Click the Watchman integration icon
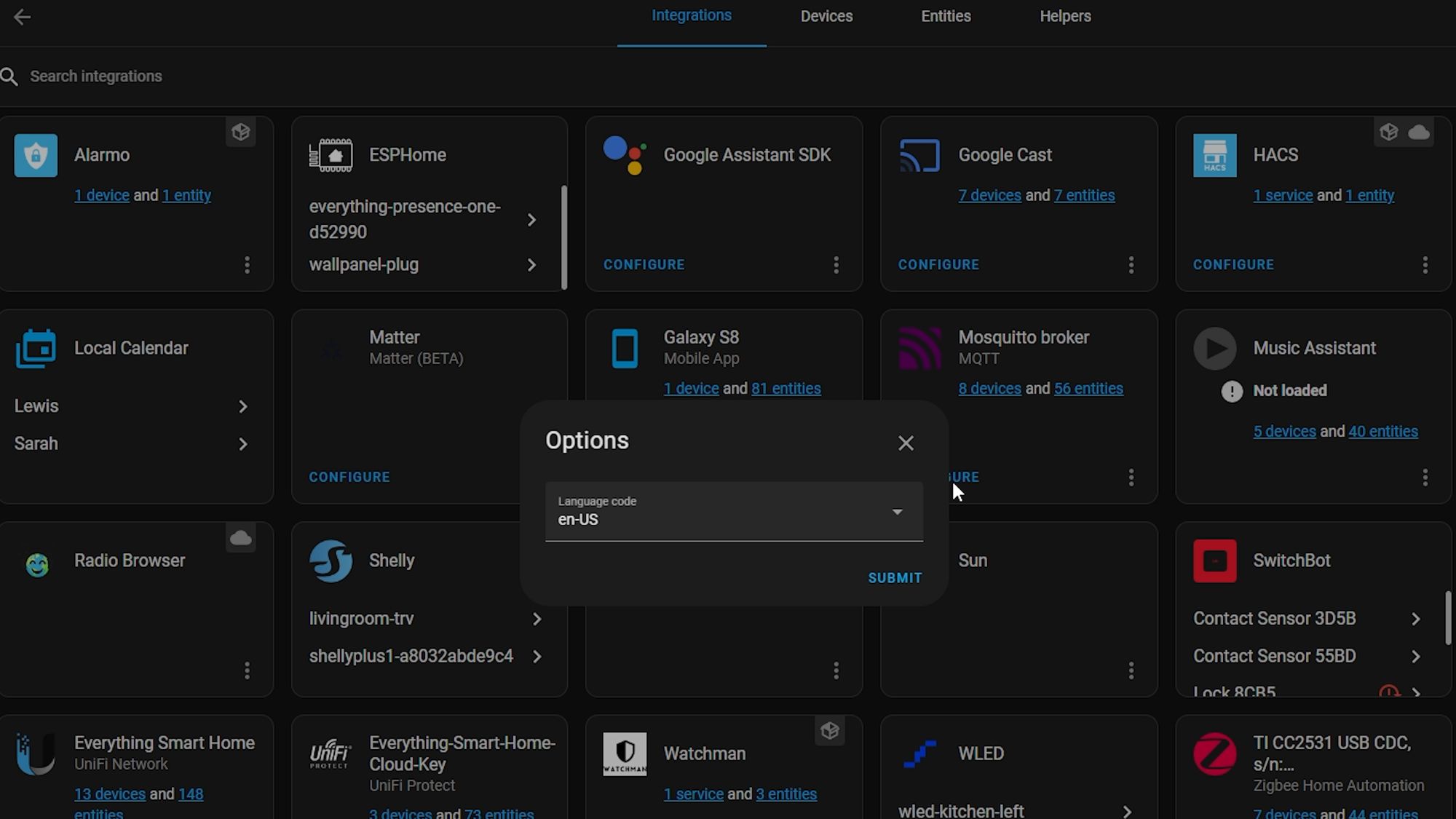The height and width of the screenshot is (819, 1456). pyautogui.click(x=625, y=753)
